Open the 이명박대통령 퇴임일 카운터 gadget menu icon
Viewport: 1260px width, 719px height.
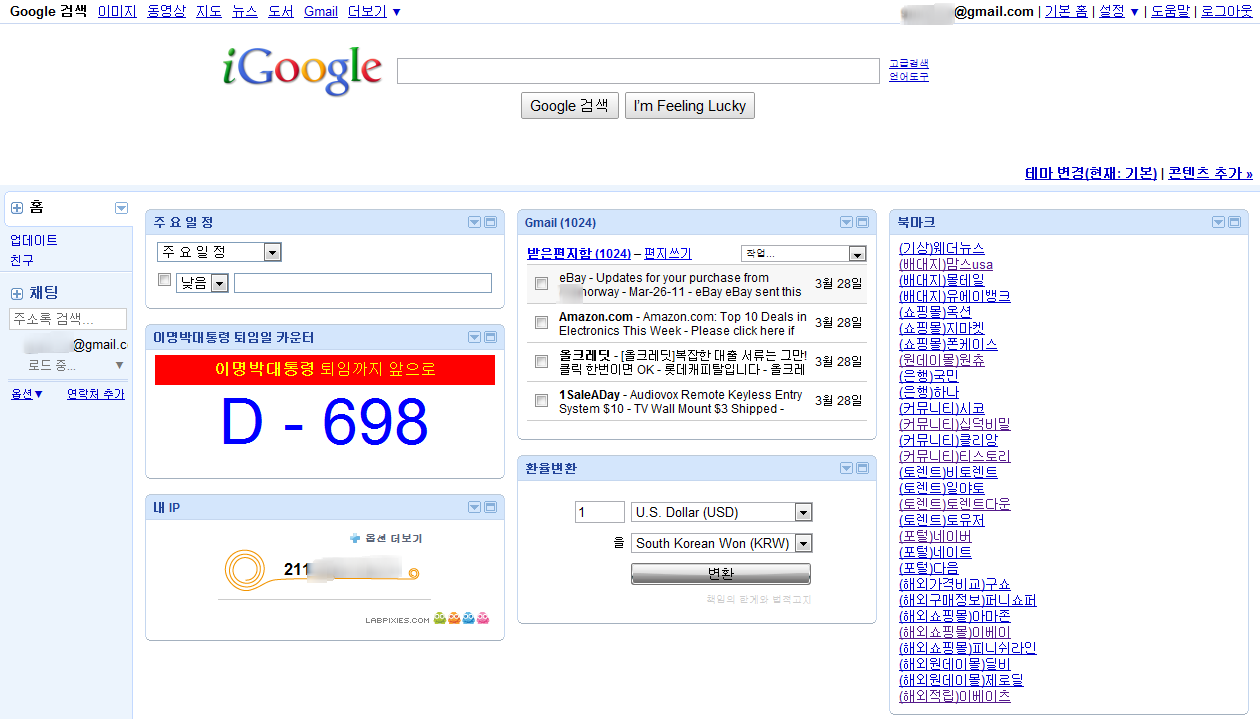coord(474,338)
